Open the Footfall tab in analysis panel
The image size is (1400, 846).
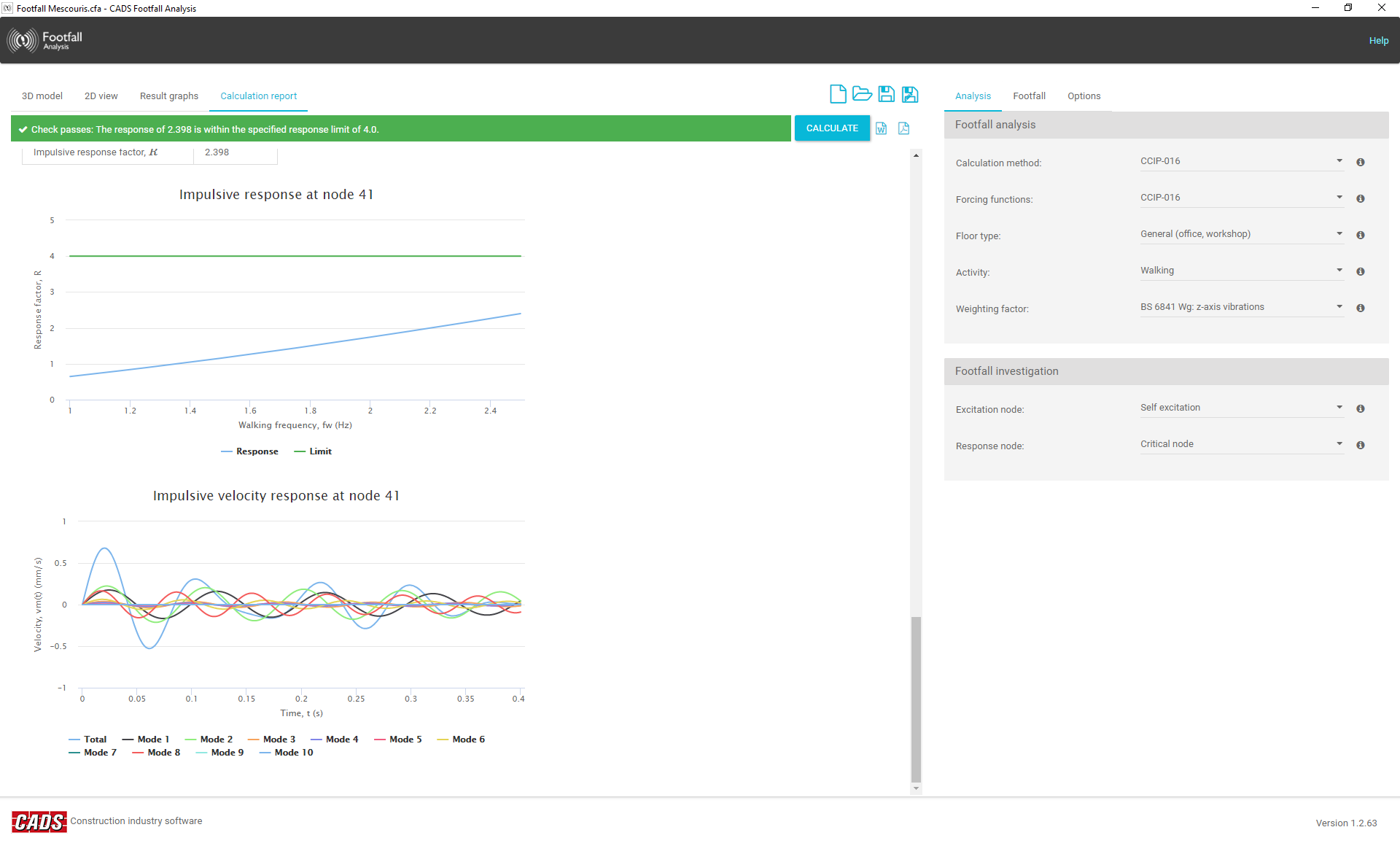tap(1028, 95)
